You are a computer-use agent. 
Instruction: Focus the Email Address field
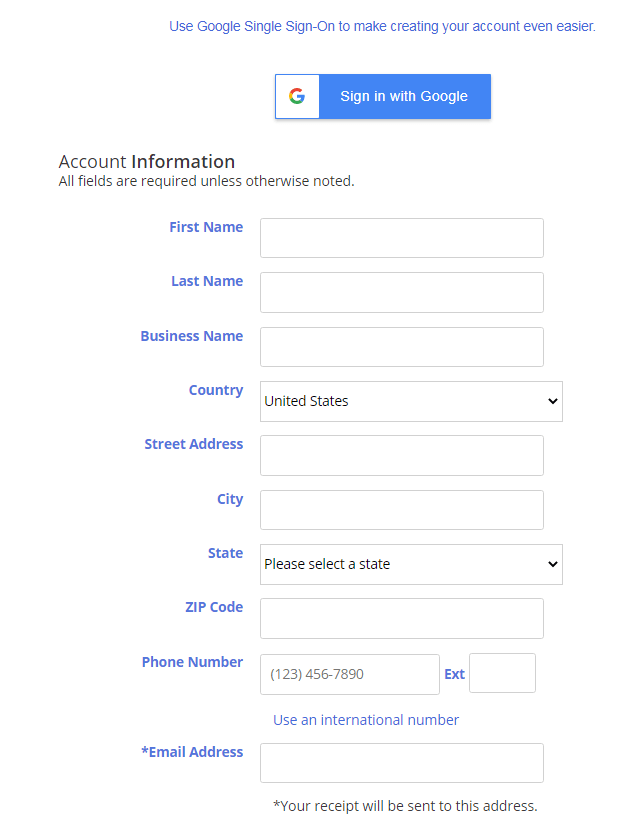pos(401,763)
